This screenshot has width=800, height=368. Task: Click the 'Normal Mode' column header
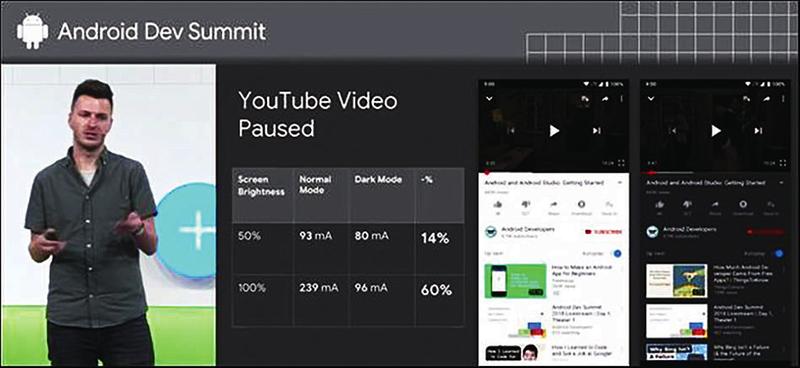coord(315,185)
